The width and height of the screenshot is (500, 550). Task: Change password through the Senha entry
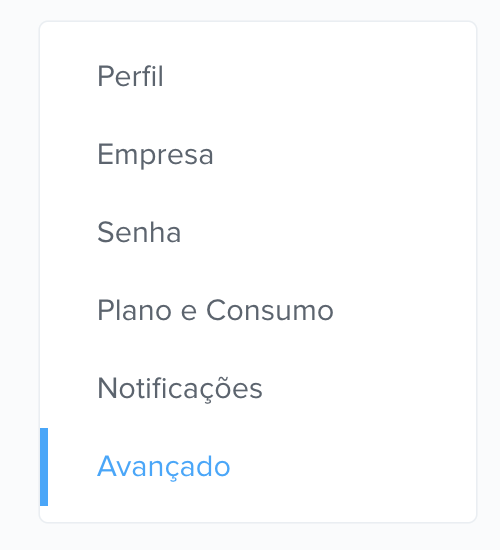tap(139, 232)
